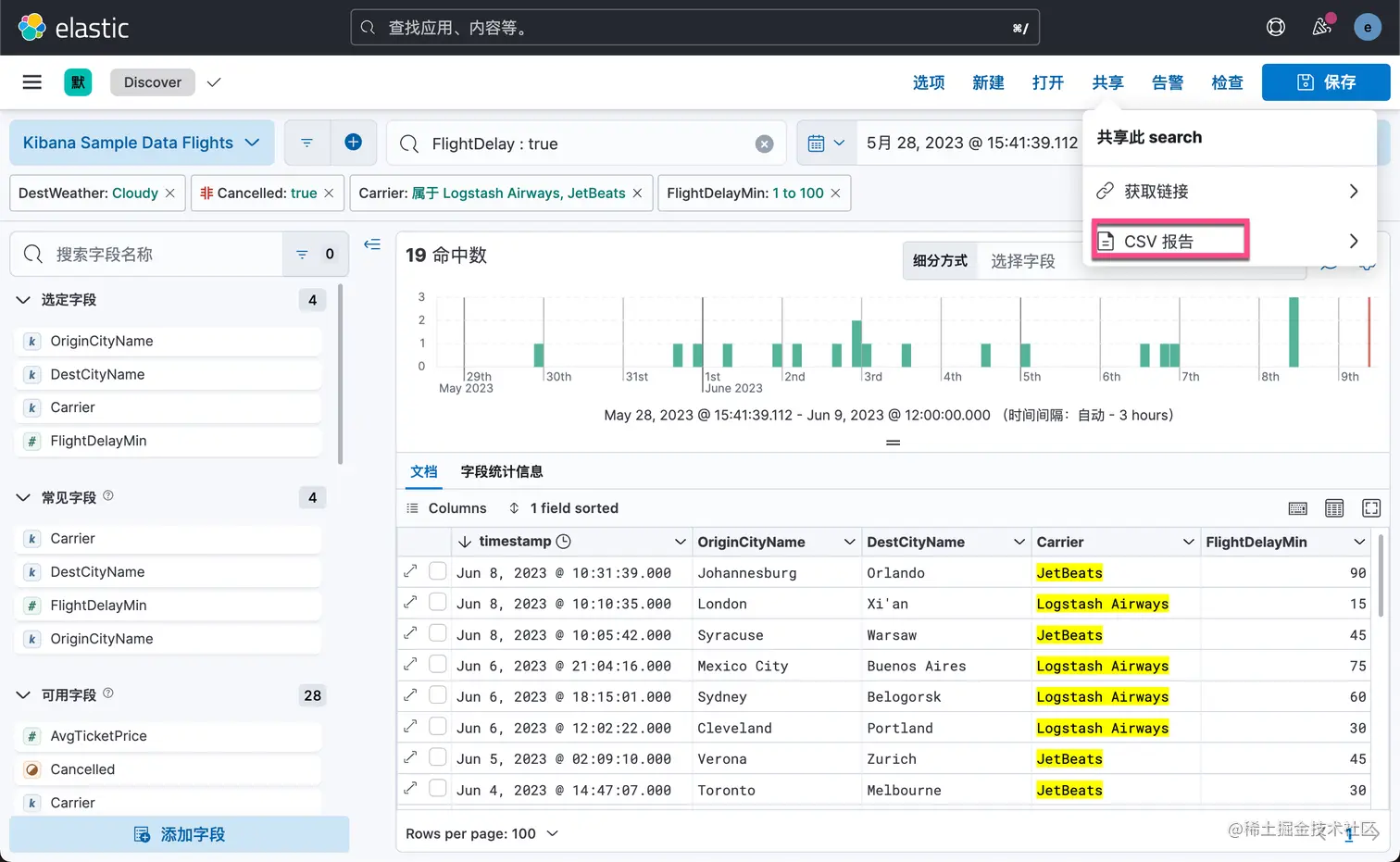This screenshot has height=862, width=1400.
Task: Expand the Sydney row document details
Action: click(x=410, y=695)
